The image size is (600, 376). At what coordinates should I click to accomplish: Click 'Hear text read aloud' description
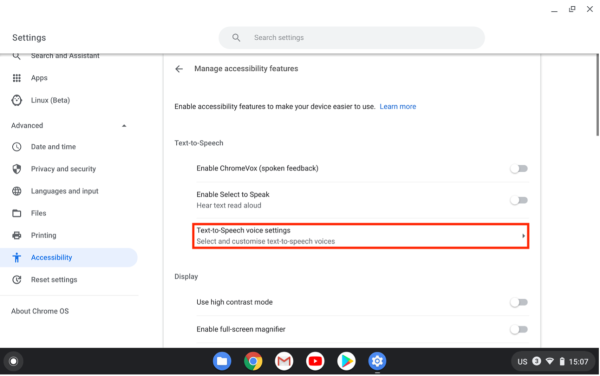[229, 205]
